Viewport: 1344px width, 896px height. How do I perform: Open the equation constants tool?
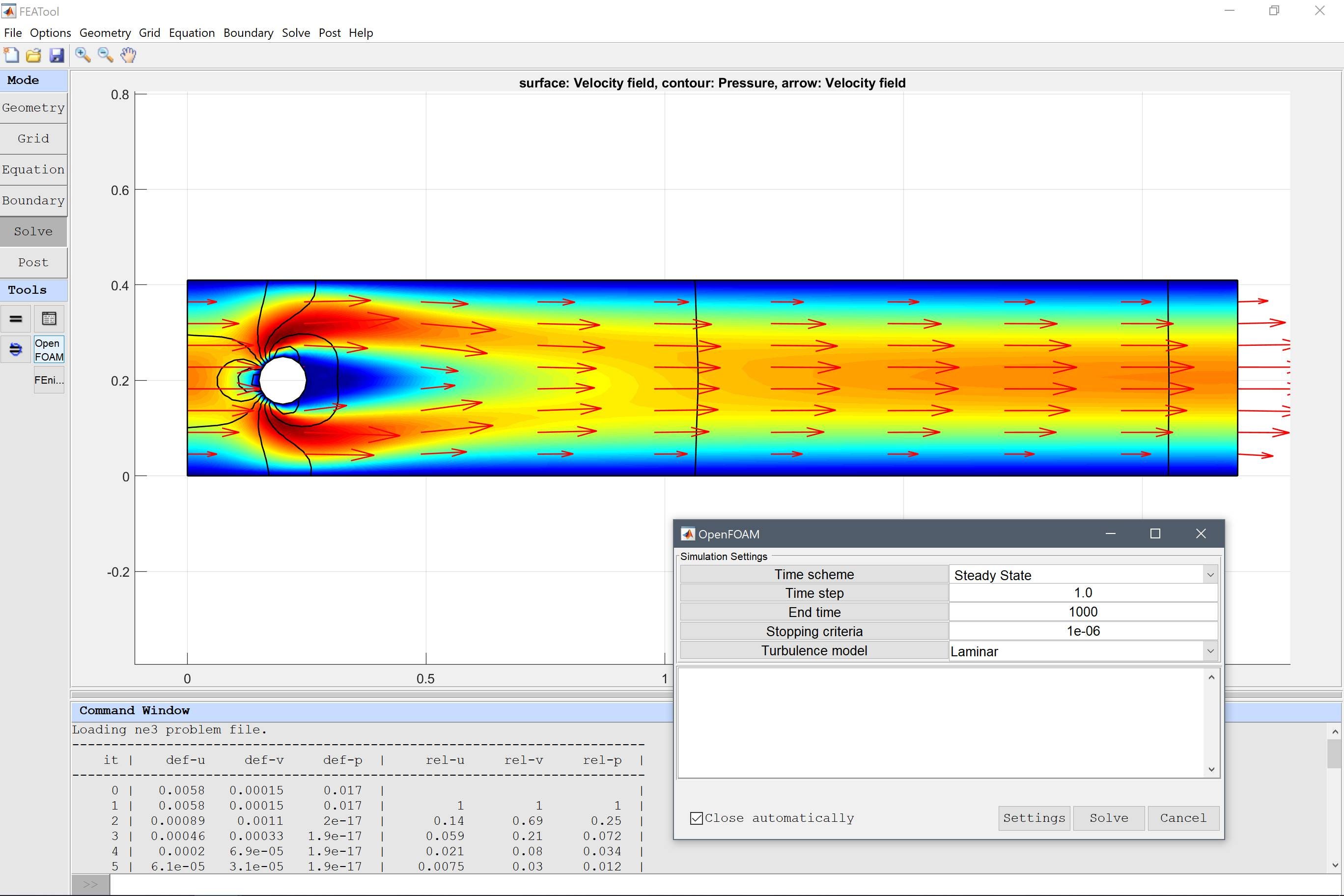pyautogui.click(x=15, y=318)
